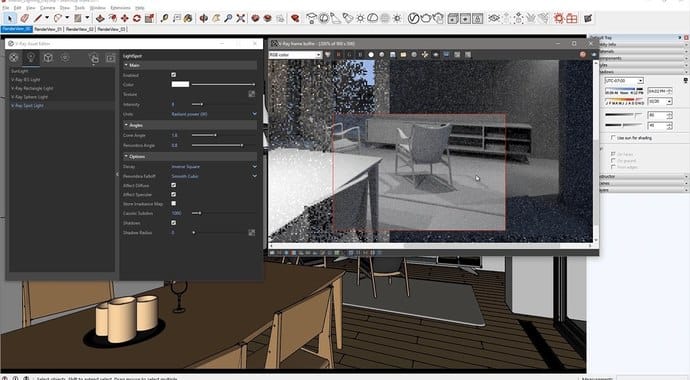Click Shadow Radius texture map icon
690x380 pixels.
[x=252, y=232]
